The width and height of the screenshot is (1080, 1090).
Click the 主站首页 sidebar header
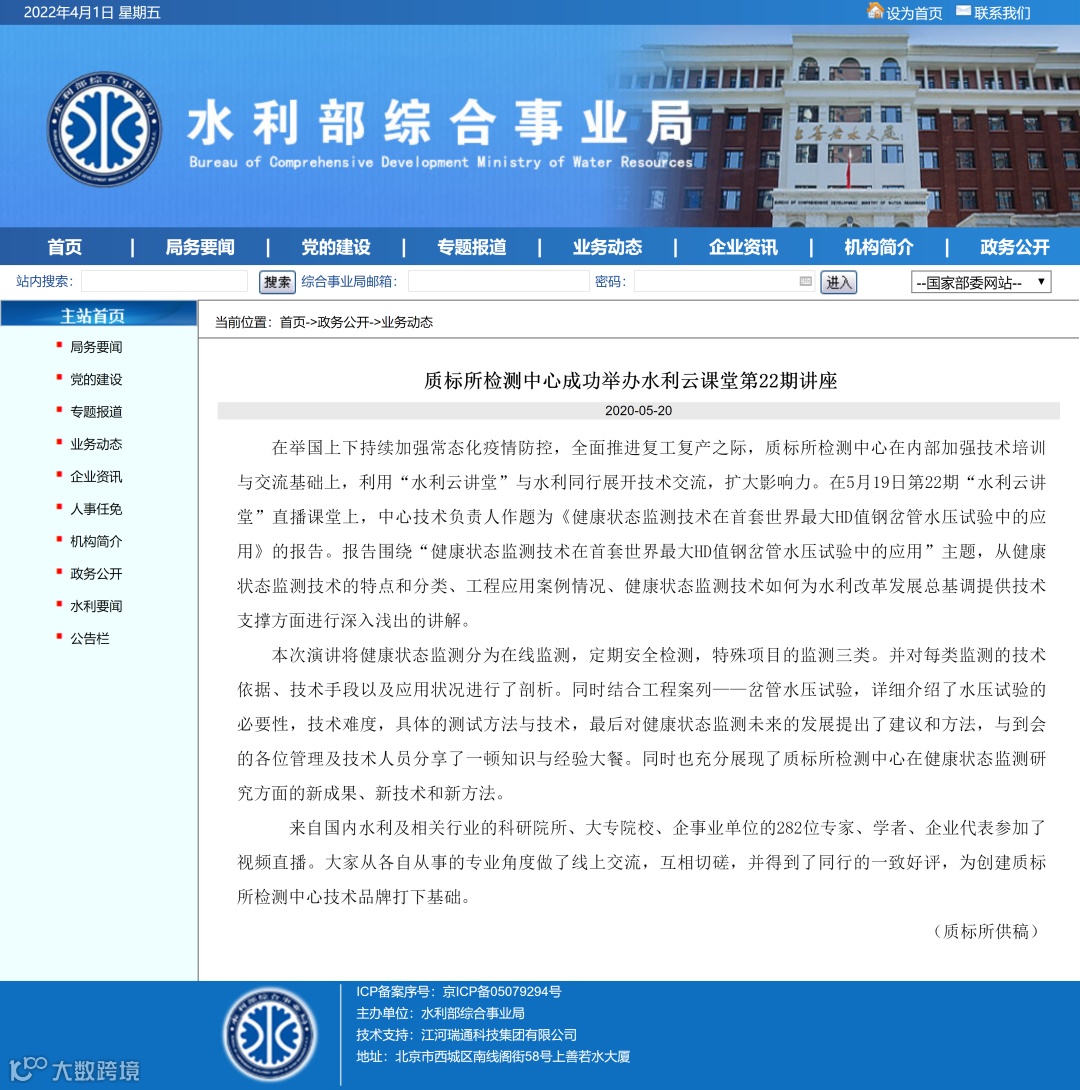(98, 315)
